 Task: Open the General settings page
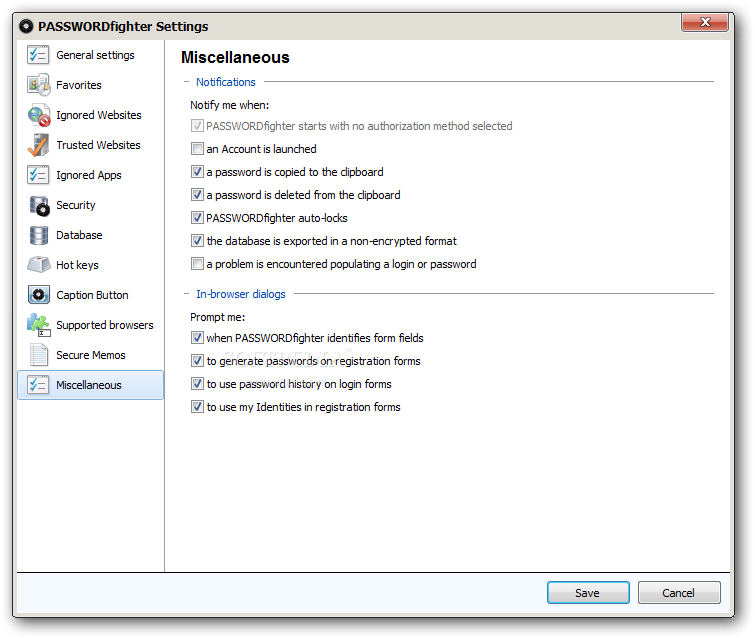[95, 55]
